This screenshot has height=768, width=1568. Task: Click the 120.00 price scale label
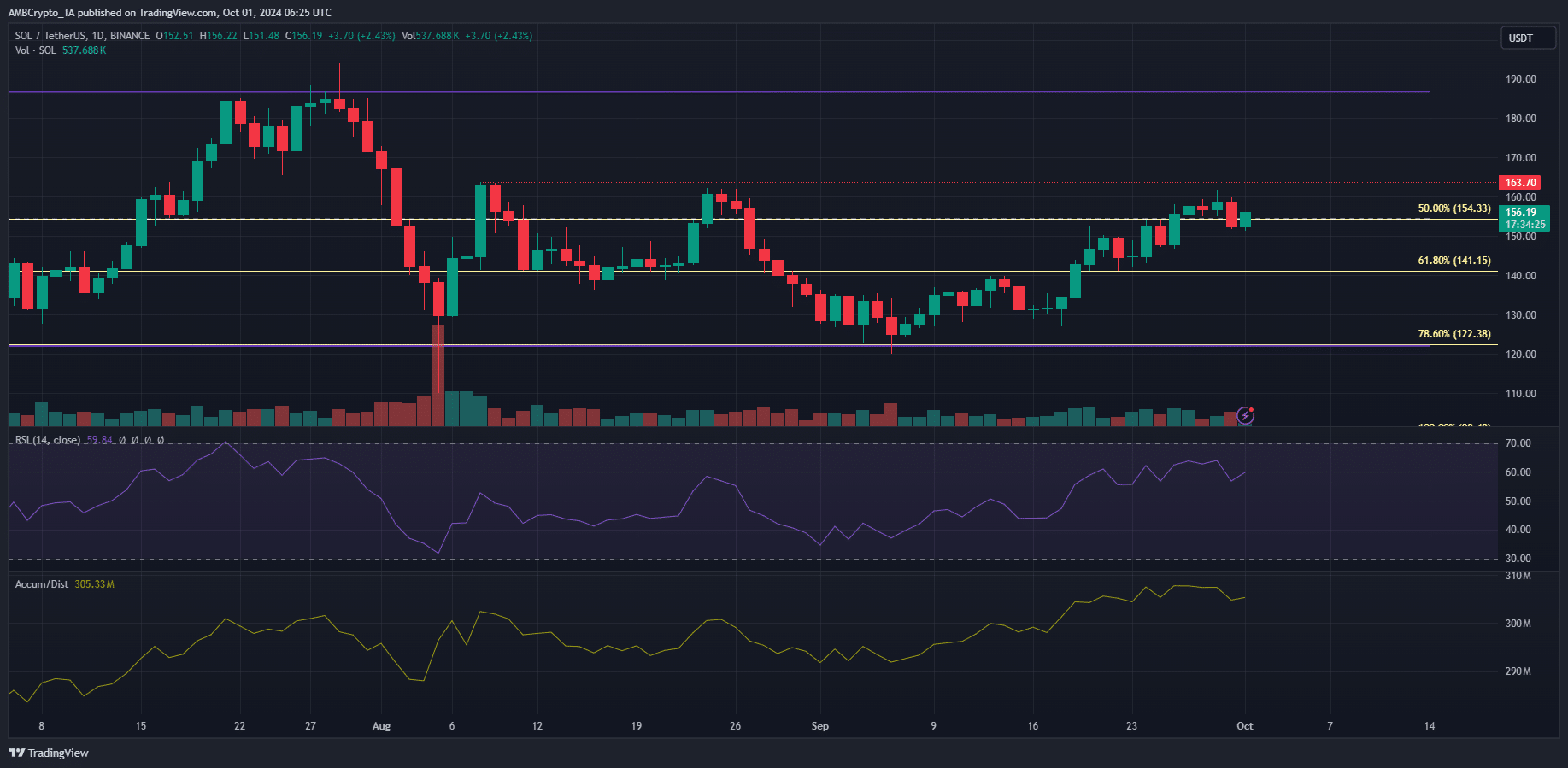(1520, 355)
